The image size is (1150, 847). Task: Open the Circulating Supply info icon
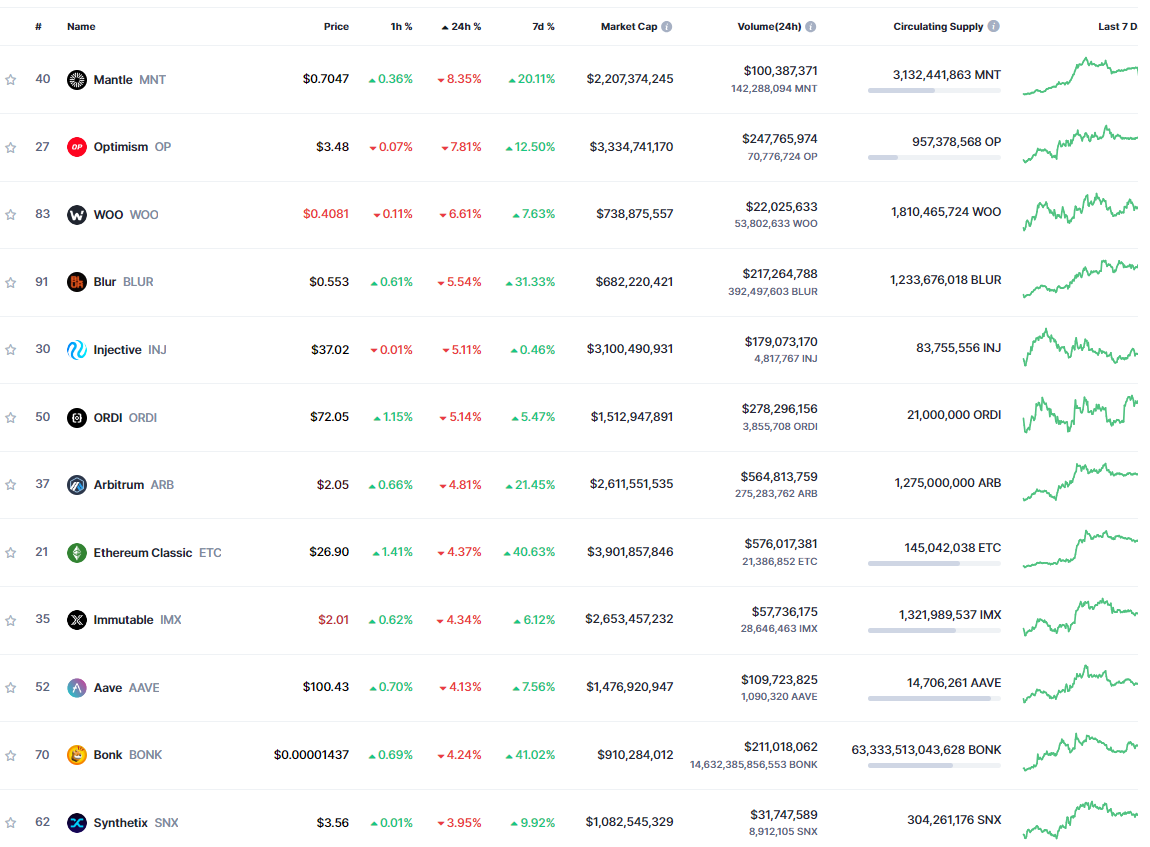993,26
